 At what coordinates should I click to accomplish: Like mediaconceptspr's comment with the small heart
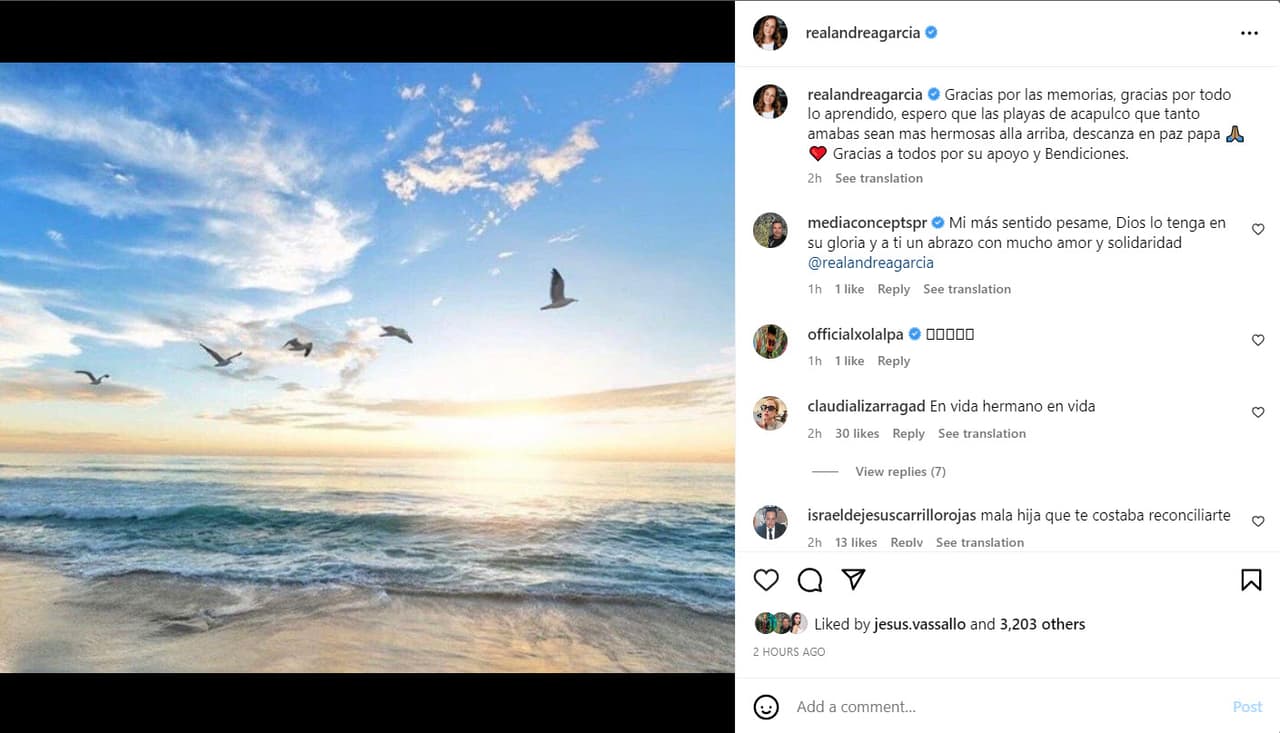(x=1258, y=229)
